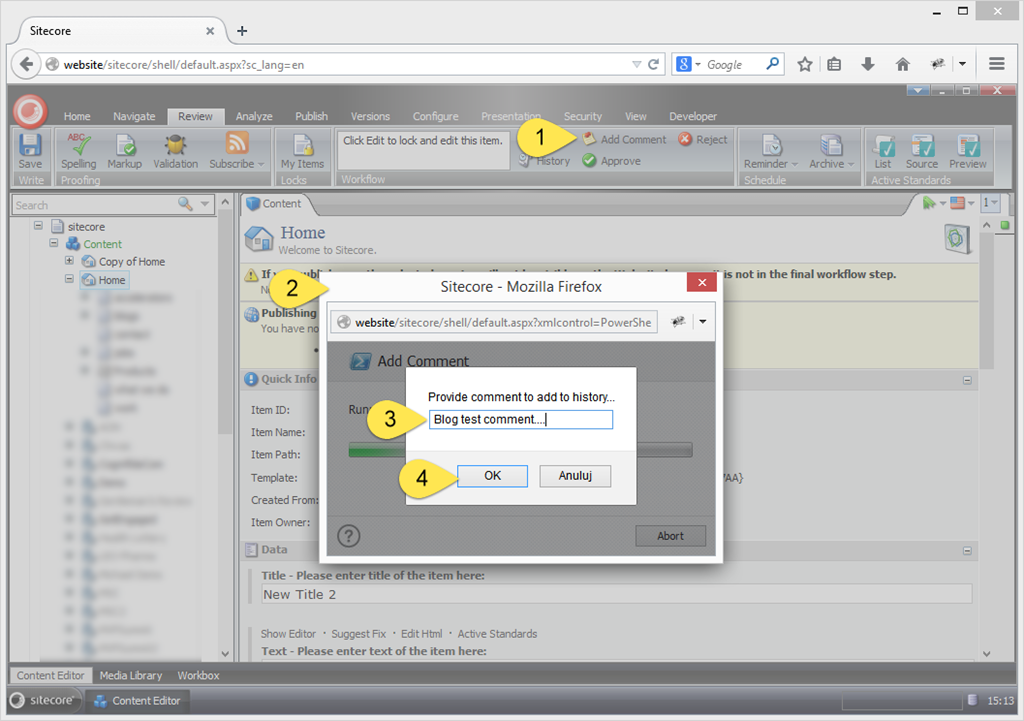1024x721 pixels.
Task: Click the Sitecore start button
Action: pyautogui.click(x=41, y=701)
